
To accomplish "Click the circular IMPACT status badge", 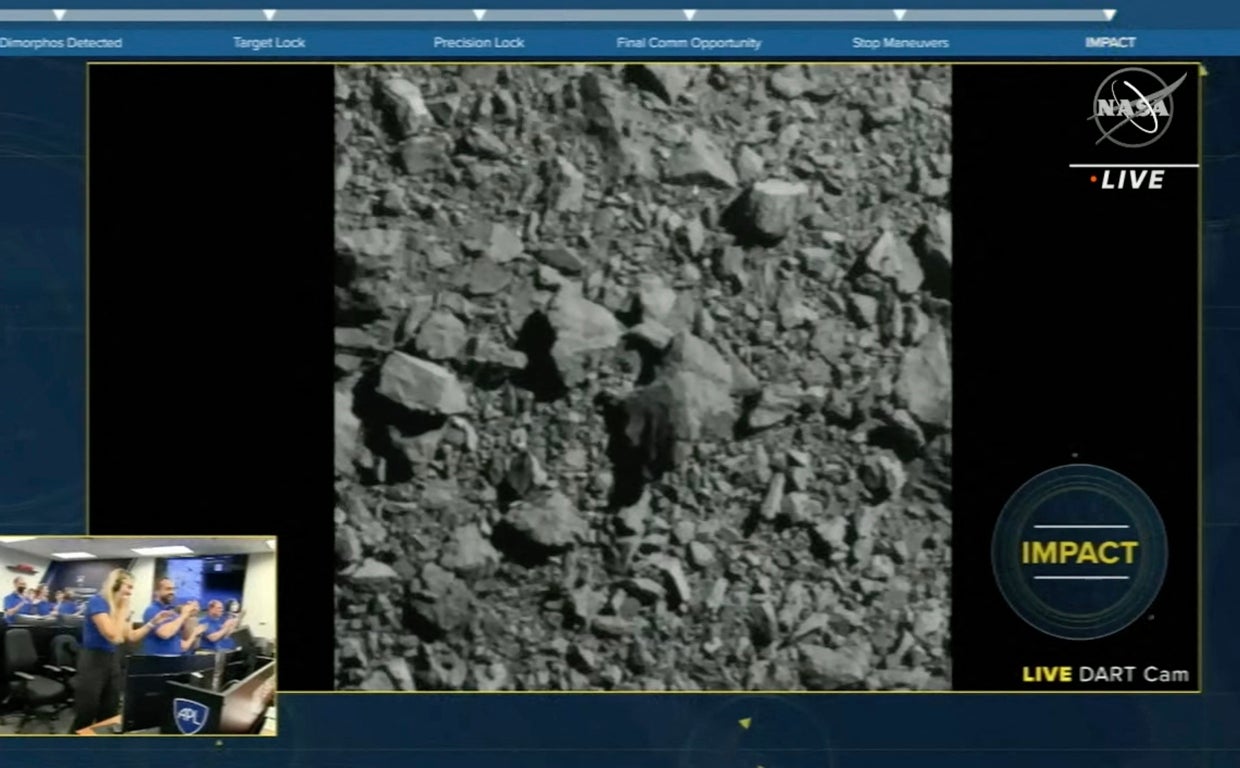I will pyautogui.click(x=1079, y=552).
